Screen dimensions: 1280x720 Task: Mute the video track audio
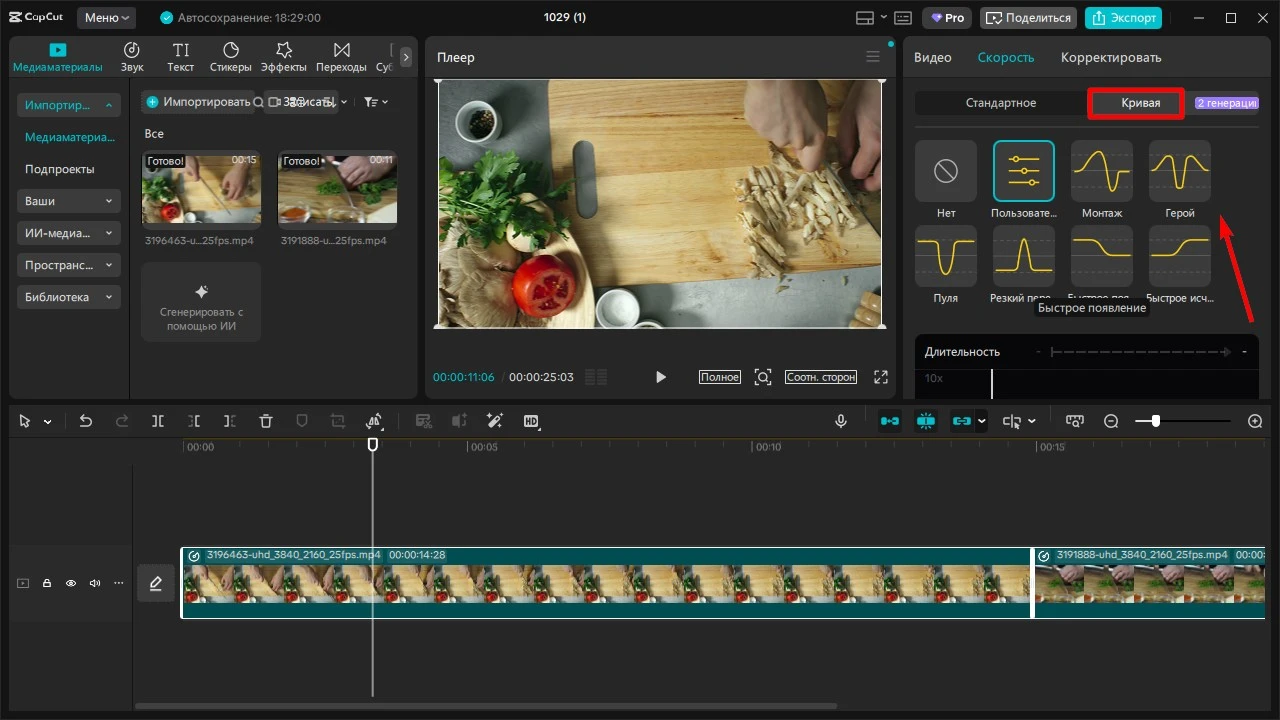[x=95, y=583]
